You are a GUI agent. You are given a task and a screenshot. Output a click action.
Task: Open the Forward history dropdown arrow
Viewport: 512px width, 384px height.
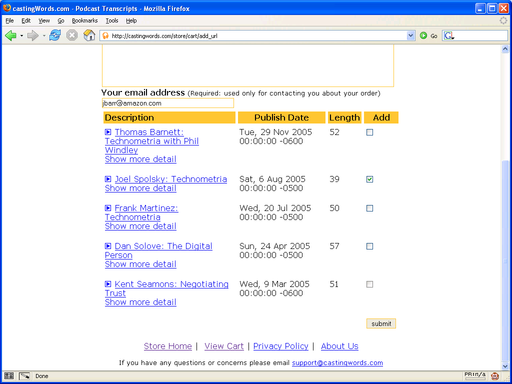click(44, 36)
